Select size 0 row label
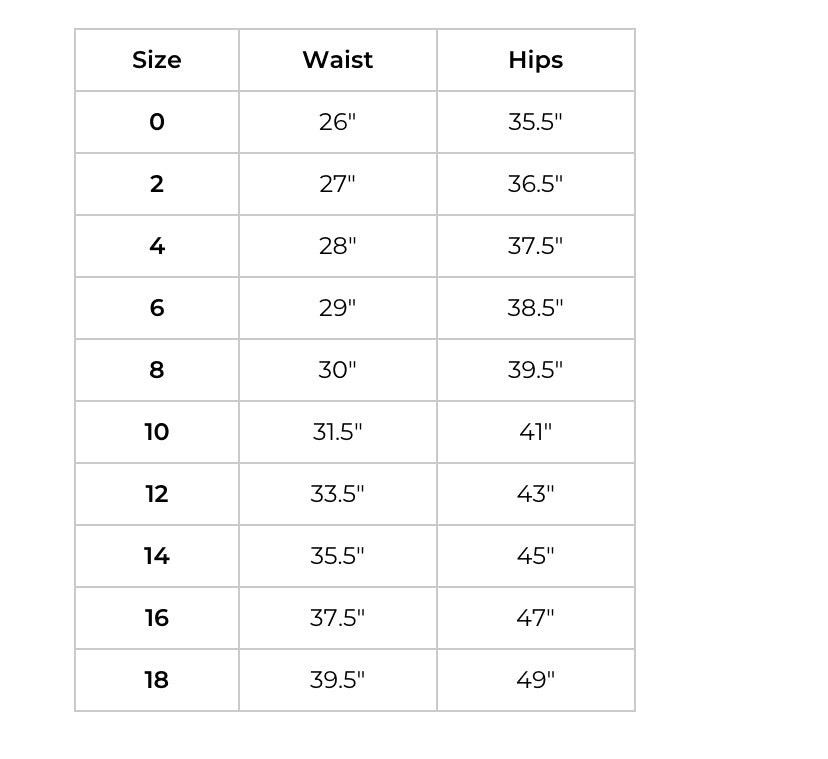The height and width of the screenshot is (759, 828). [x=157, y=122]
